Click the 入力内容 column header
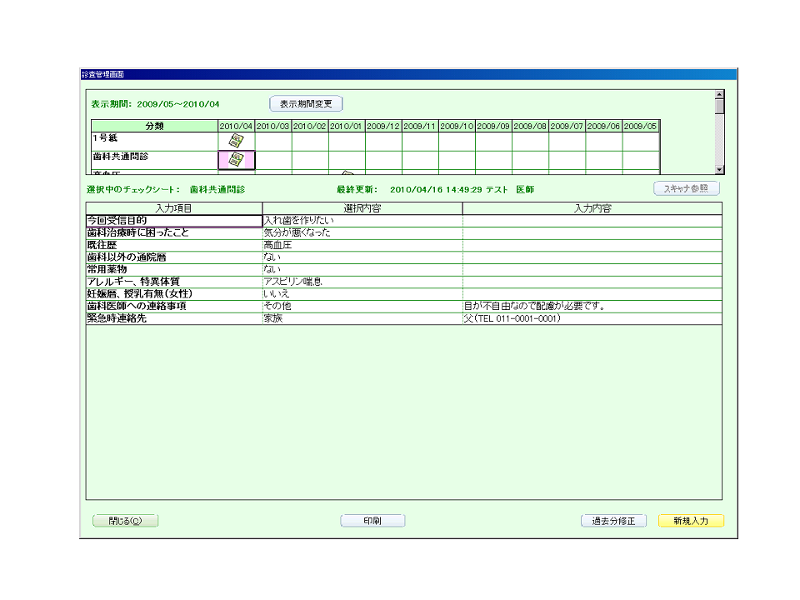Screen dimensions: 800x600 coord(592,208)
